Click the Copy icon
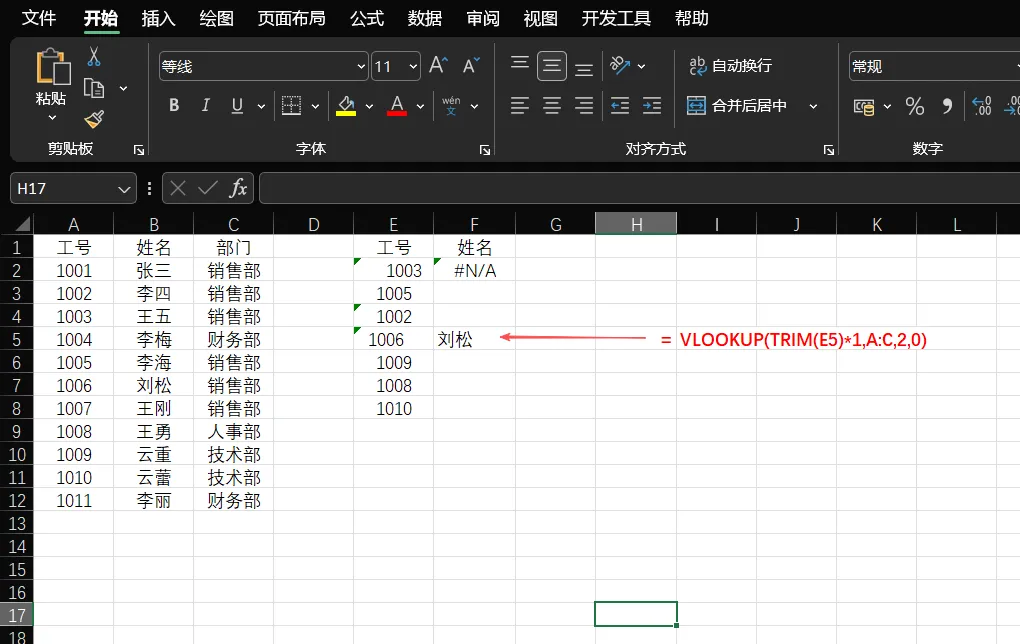This screenshot has width=1020, height=644. point(94,88)
